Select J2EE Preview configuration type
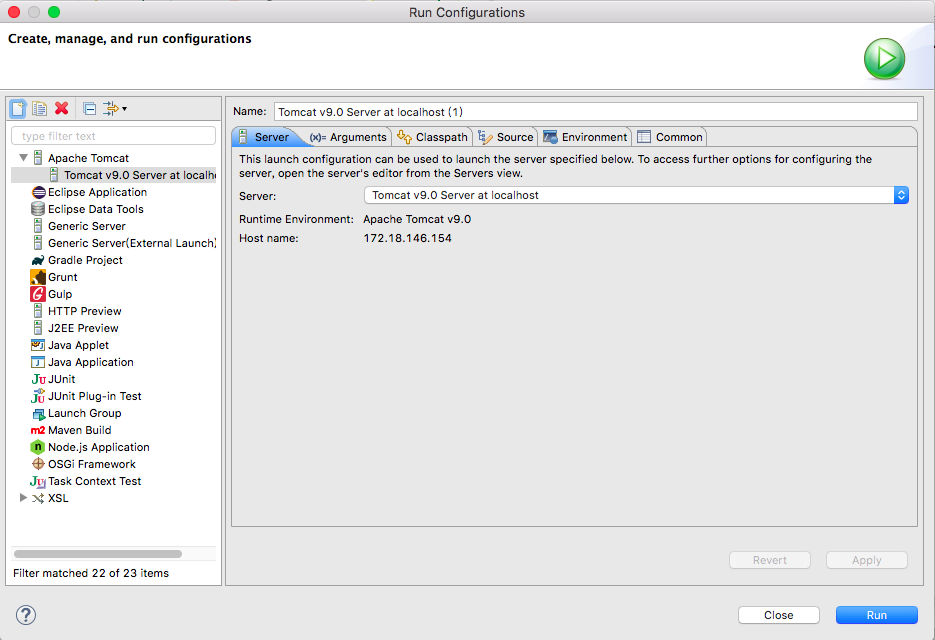The height and width of the screenshot is (640, 935). tap(83, 328)
